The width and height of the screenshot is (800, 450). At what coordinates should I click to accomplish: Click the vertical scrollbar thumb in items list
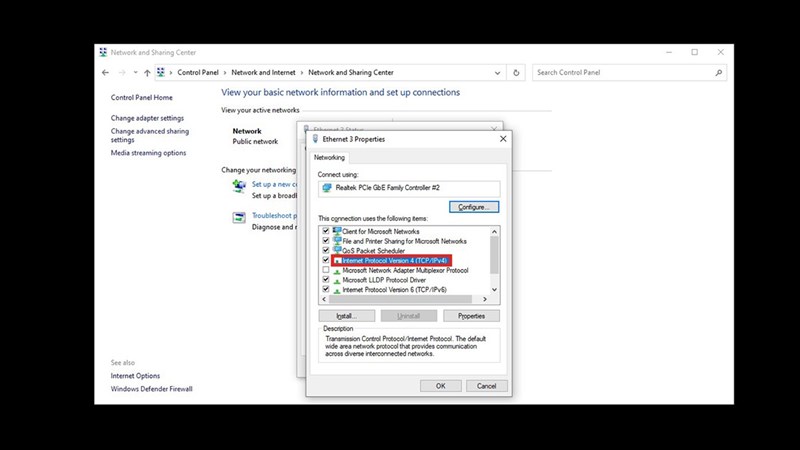click(x=494, y=255)
